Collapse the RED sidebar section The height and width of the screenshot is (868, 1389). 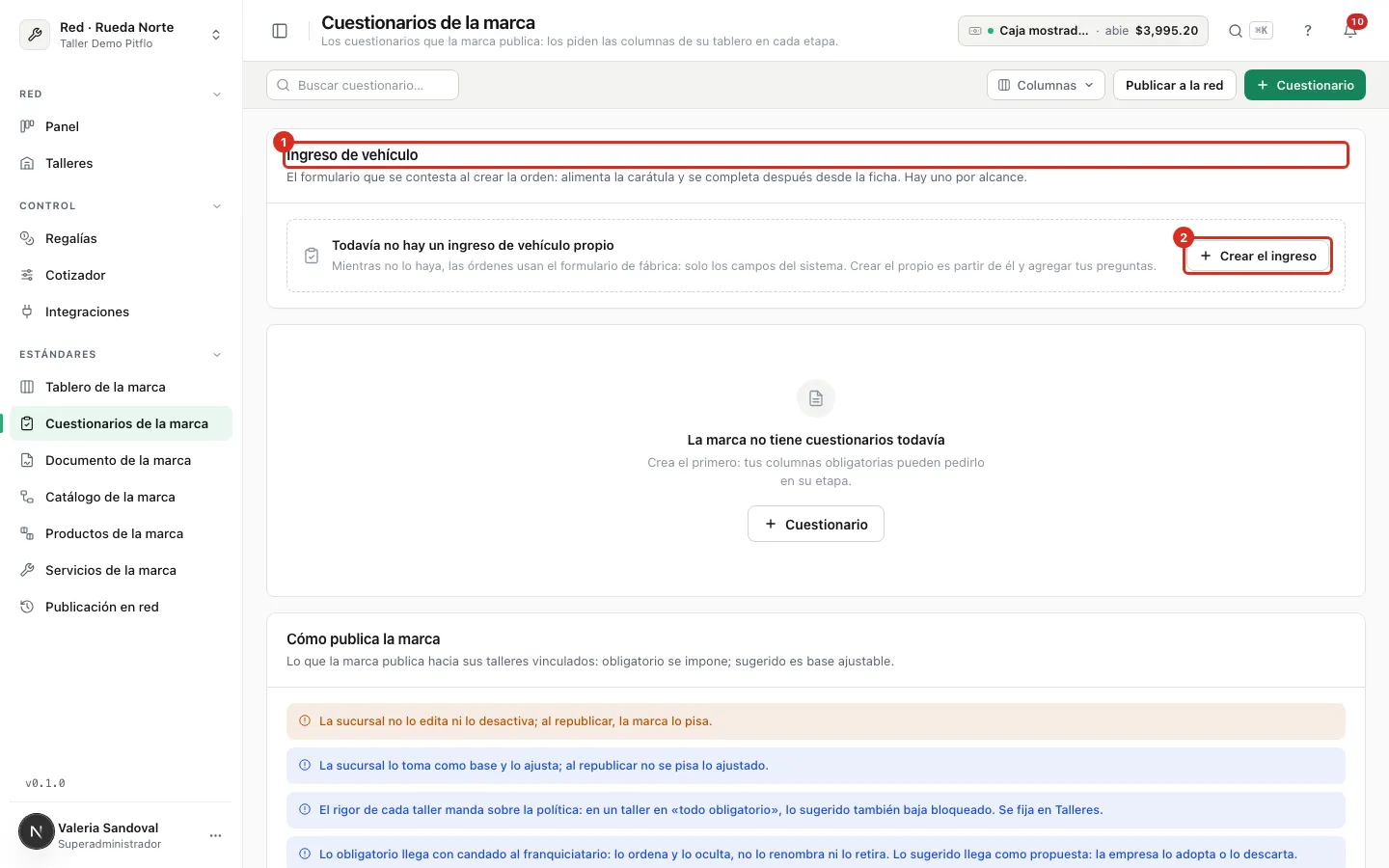coord(217,95)
